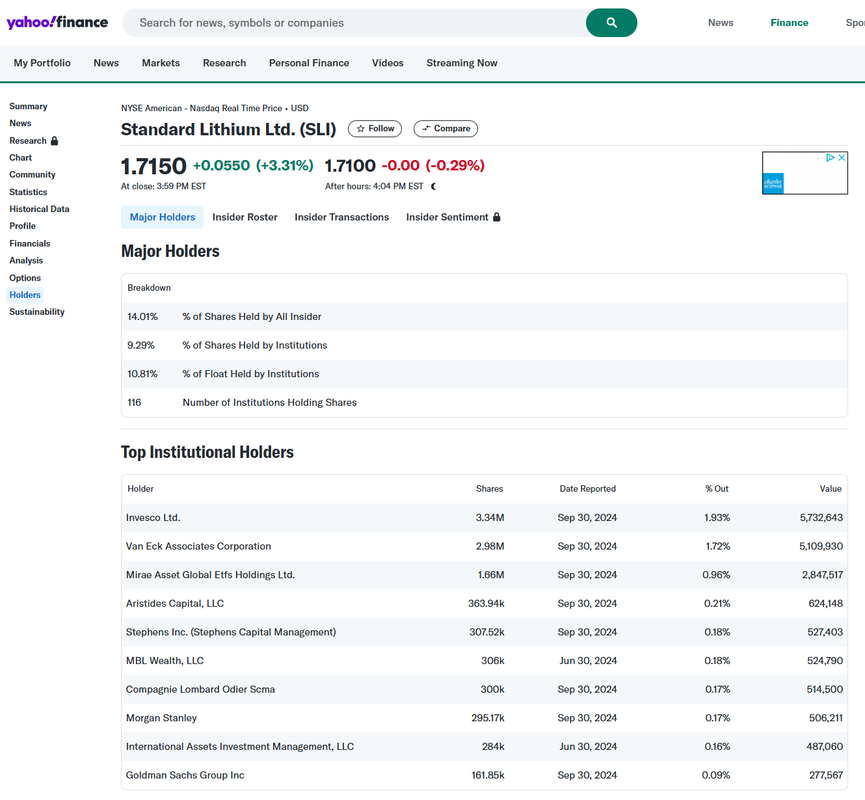Click the lock icon beside Insider Sentiment
865x800 pixels.
(496, 217)
